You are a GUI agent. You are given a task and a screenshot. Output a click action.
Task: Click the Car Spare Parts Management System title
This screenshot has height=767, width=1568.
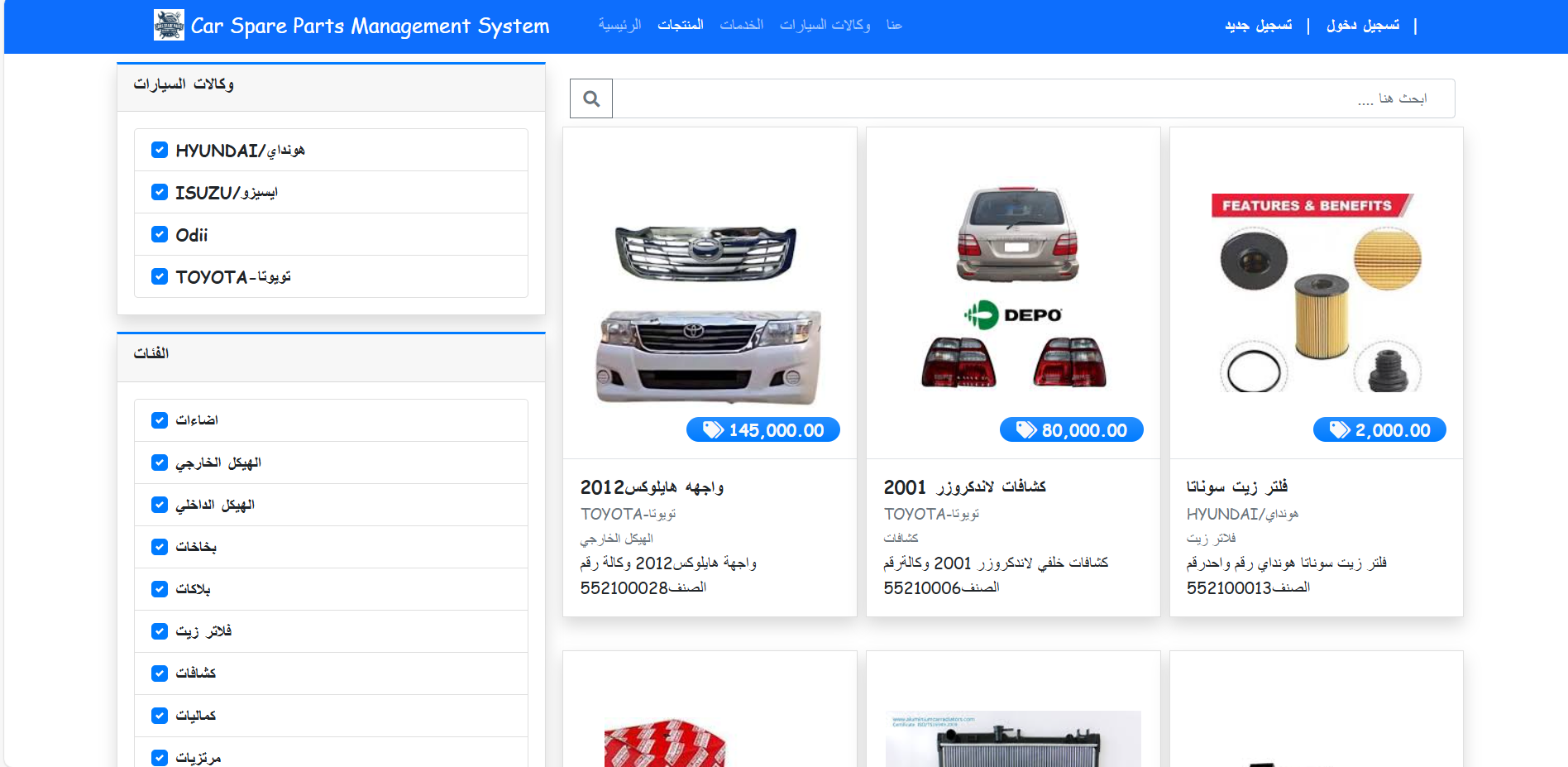click(370, 26)
